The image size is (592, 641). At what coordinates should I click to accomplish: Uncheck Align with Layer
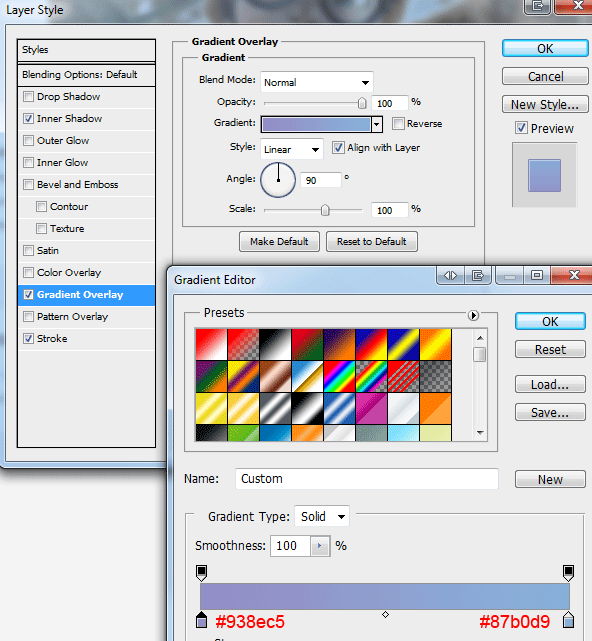pos(338,148)
